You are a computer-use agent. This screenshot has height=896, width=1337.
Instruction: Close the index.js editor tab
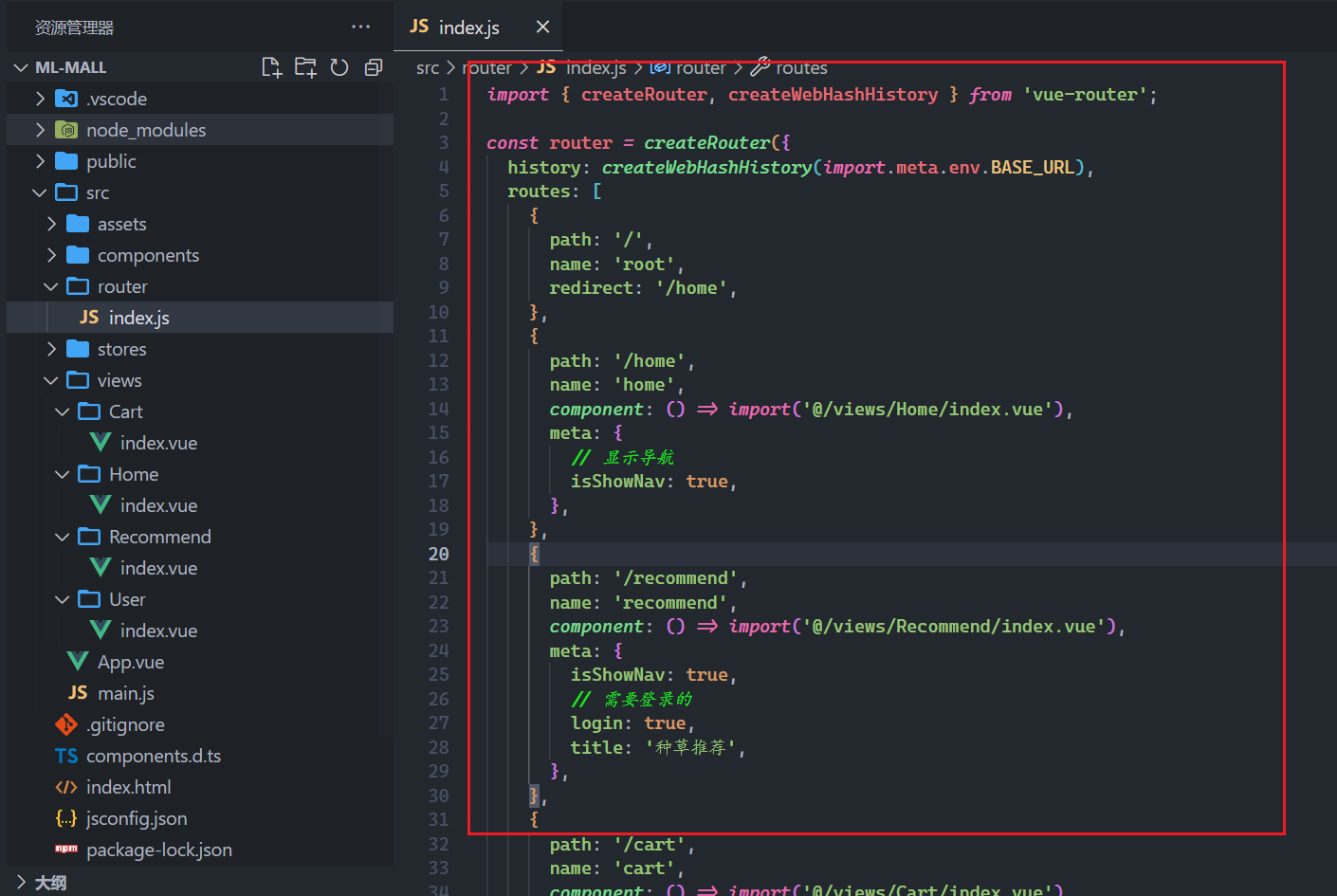(542, 27)
